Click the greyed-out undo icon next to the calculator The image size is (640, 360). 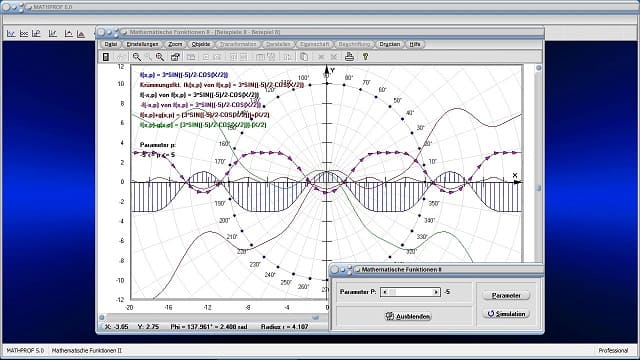pyautogui.click(x=120, y=57)
